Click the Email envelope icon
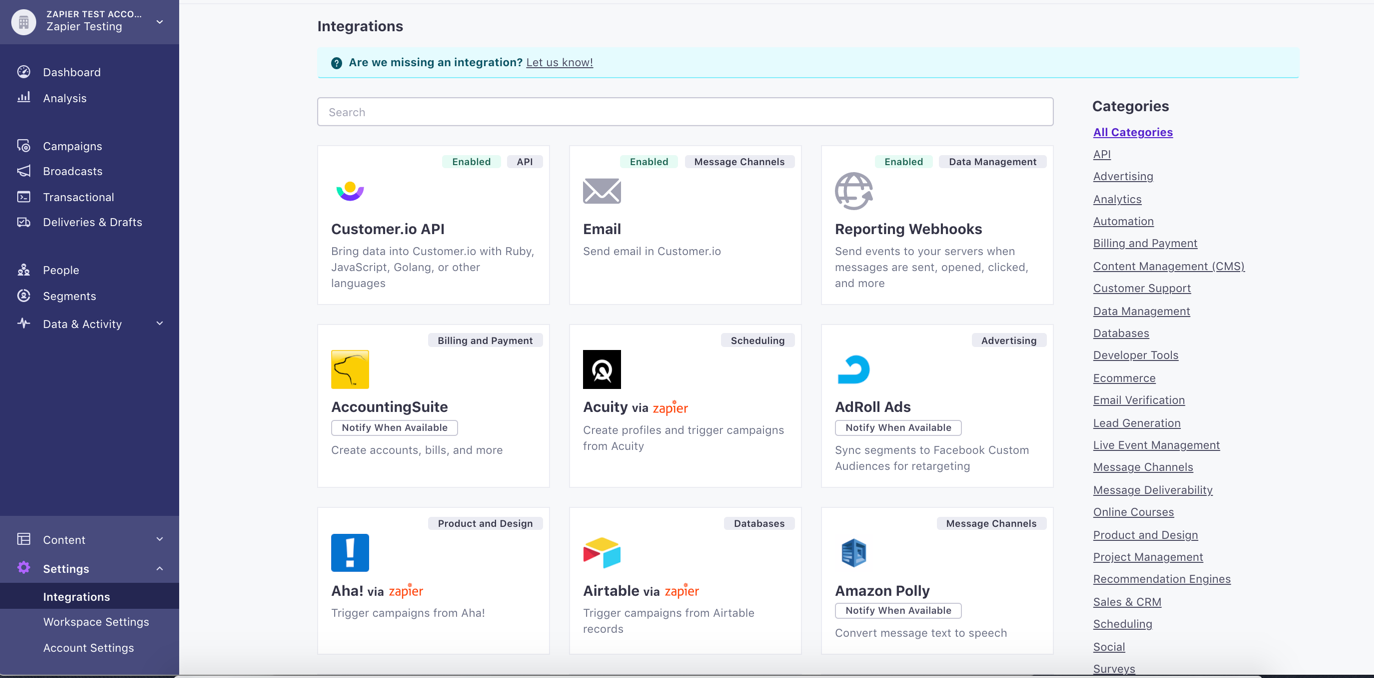The image size is (1374, 678). (601, 189)
